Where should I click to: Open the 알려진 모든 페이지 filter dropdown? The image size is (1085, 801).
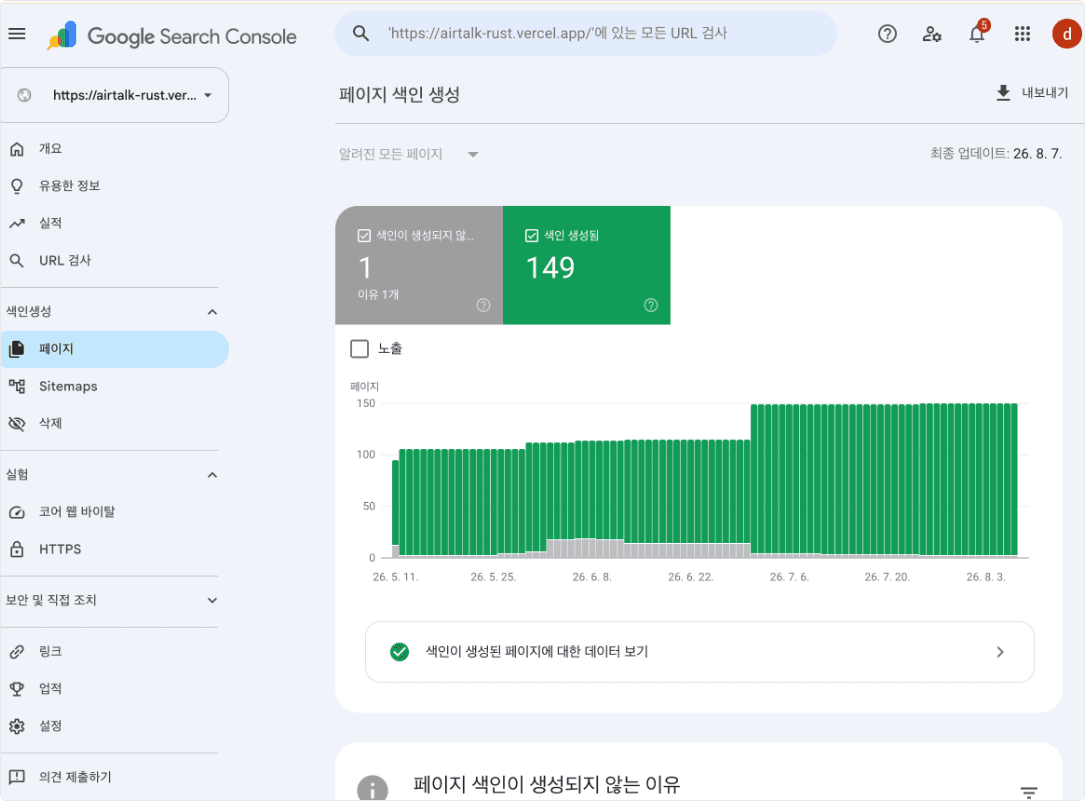point(409,154)
